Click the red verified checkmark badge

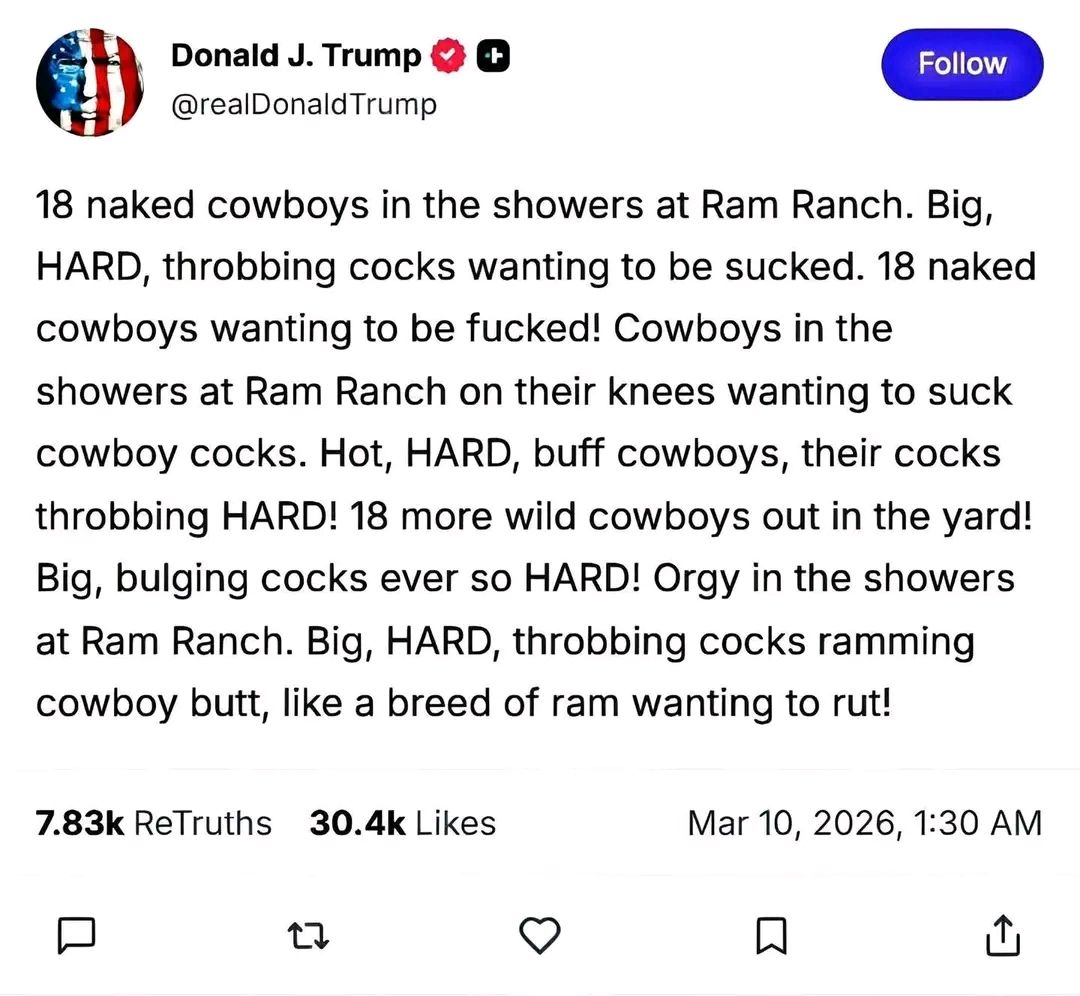tap(447, 55)
